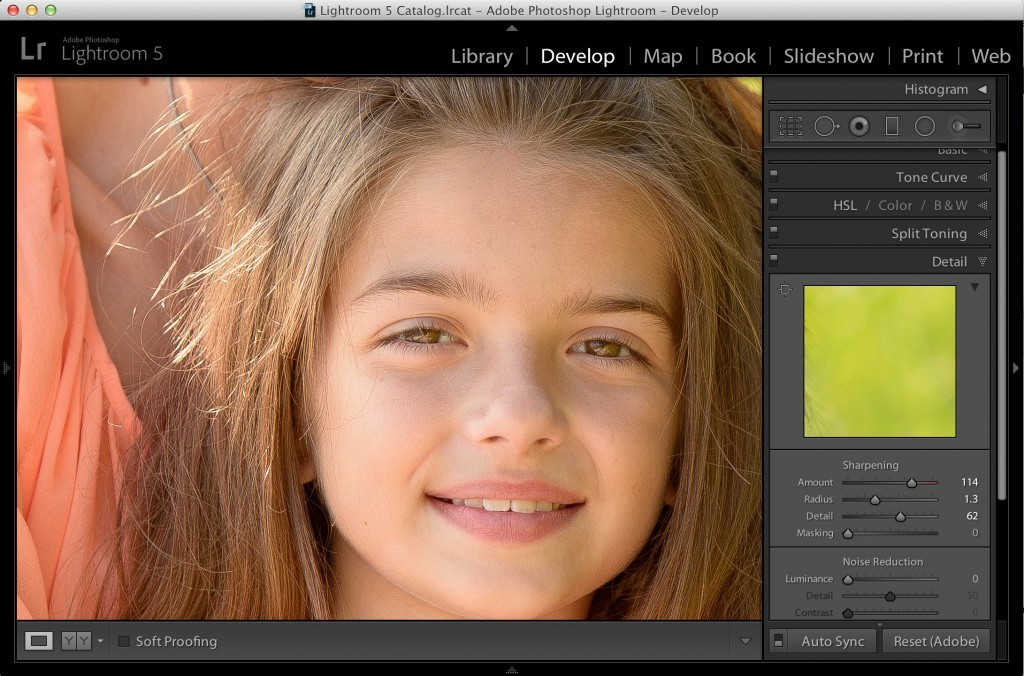
Task: Adjust the Sharpening Amount slider
Action: pos(913,482)
